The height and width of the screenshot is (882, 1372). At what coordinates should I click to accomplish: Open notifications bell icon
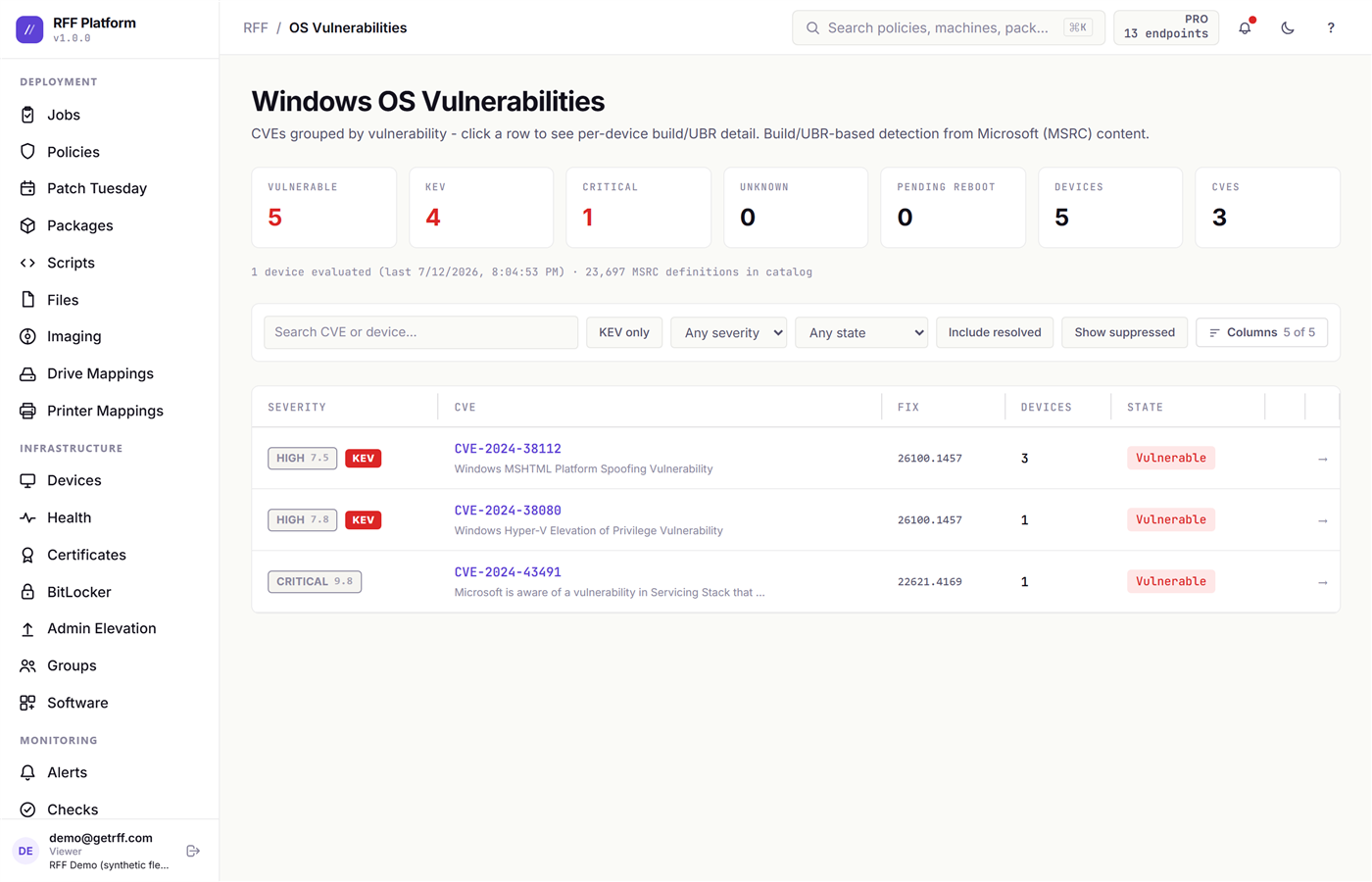point(1245,27)
